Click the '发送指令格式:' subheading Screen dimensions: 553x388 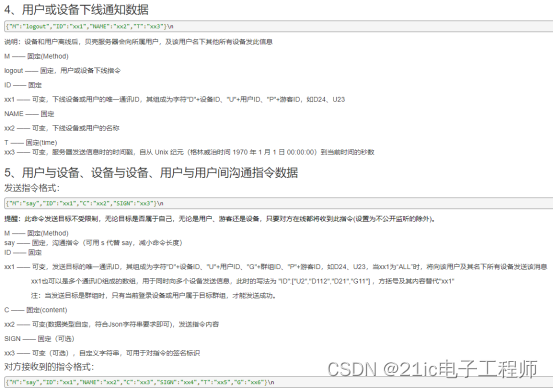tap(32, 188)
